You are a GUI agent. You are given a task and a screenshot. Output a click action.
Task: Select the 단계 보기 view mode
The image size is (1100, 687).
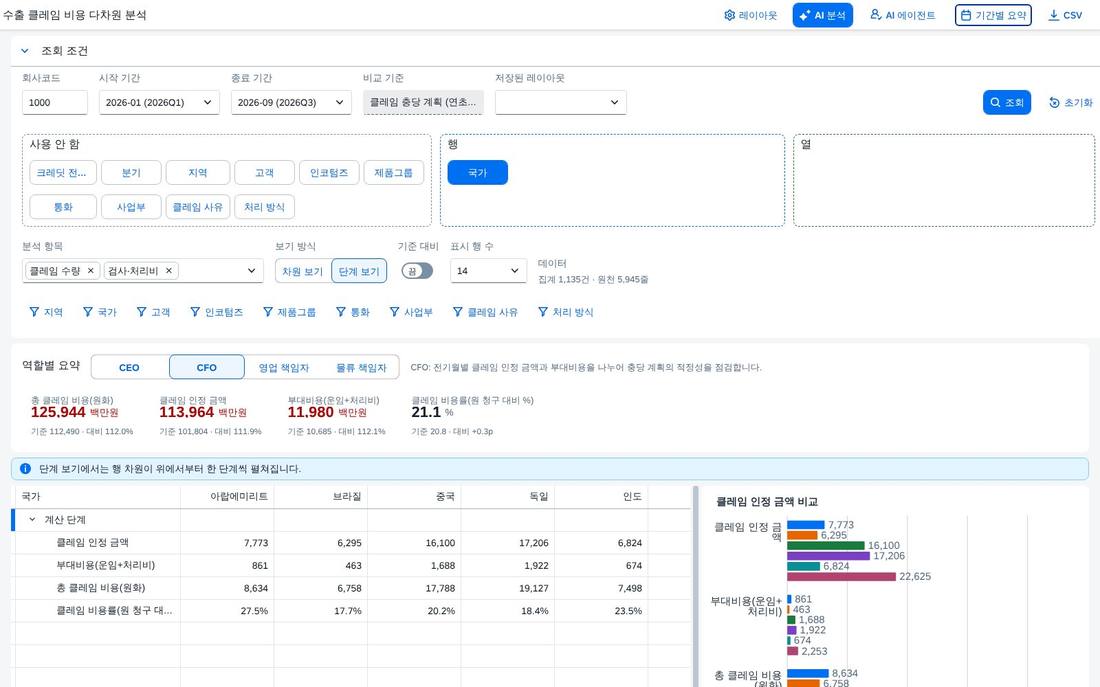coord(358,272)
